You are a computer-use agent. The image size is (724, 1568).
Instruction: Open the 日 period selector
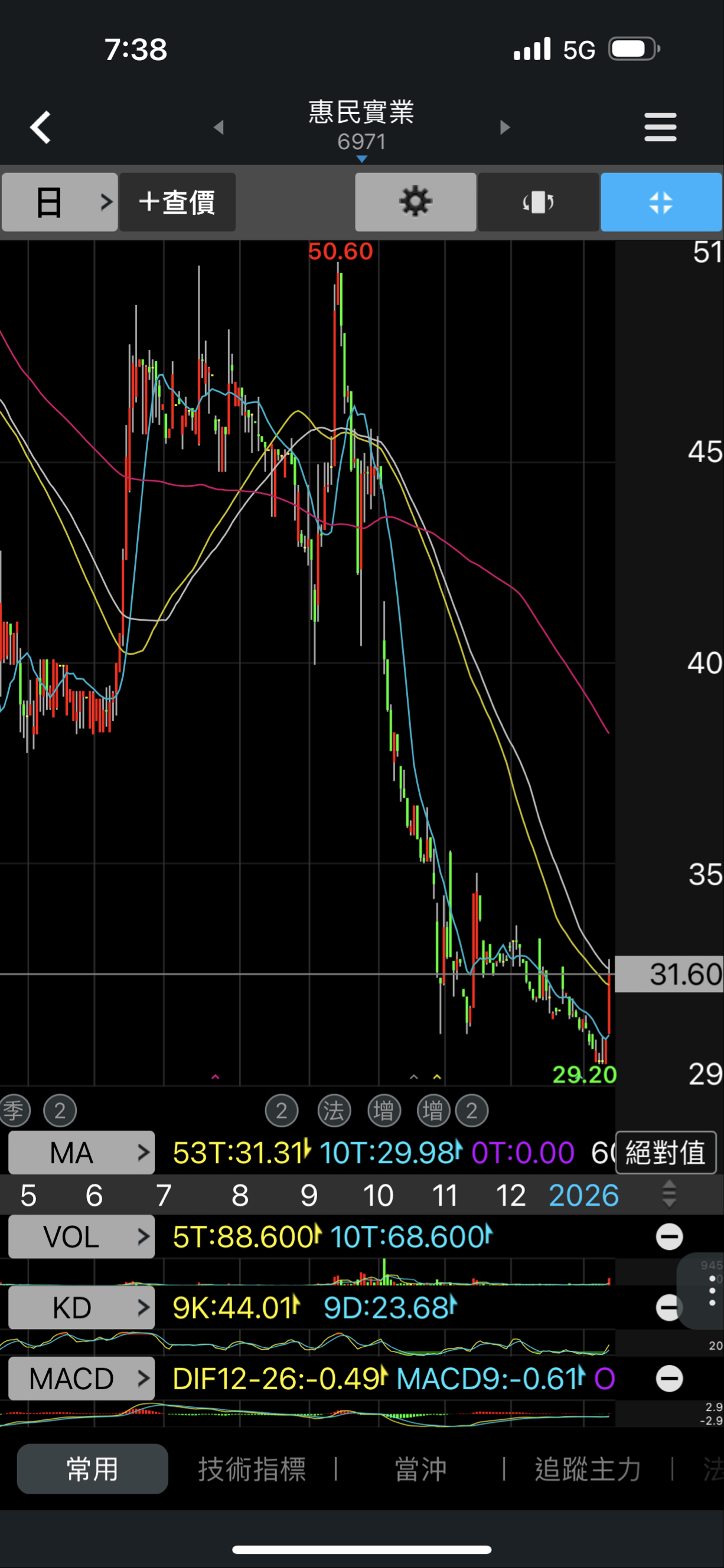(60, 201)
